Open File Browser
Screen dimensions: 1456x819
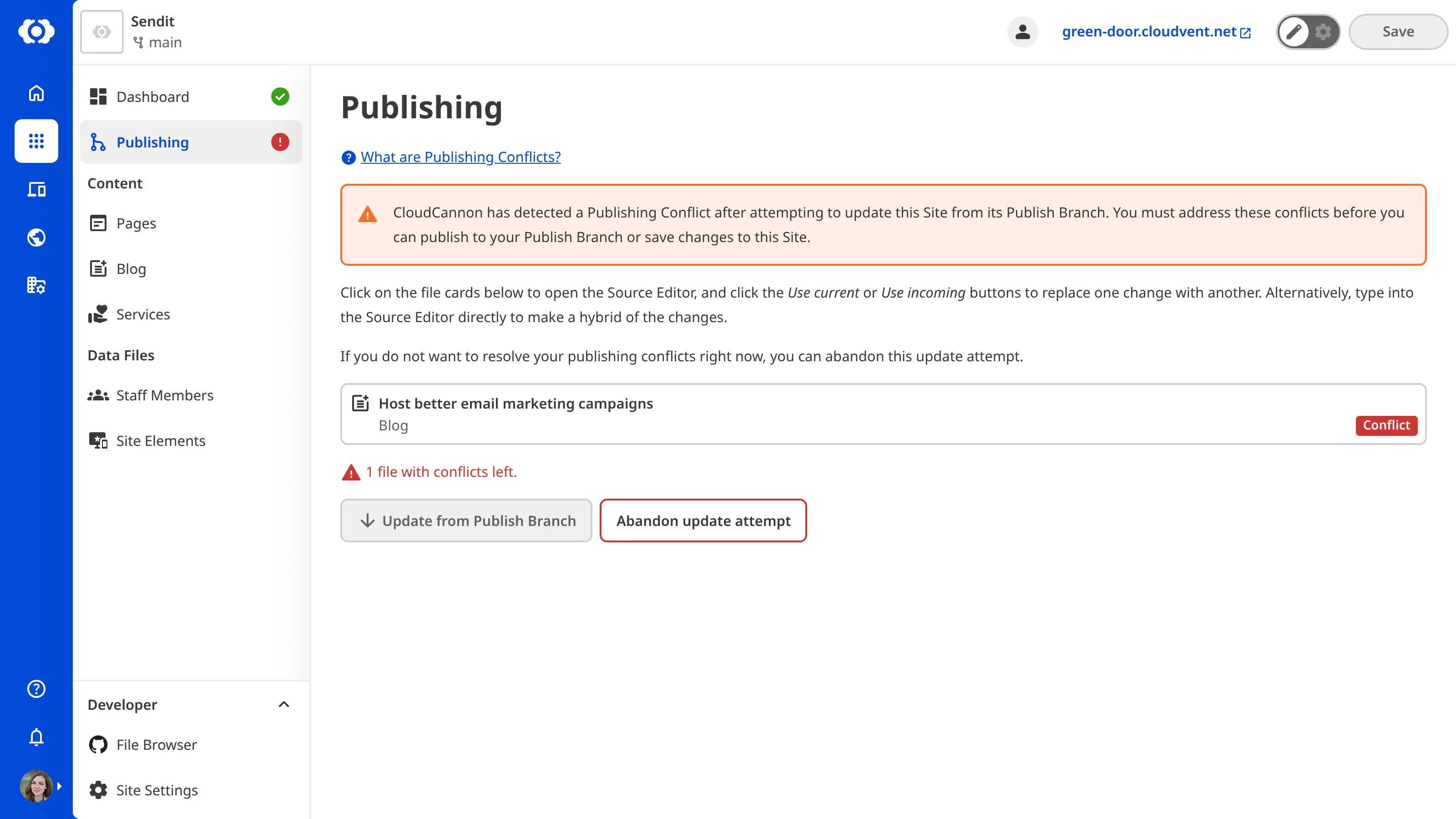191,745
